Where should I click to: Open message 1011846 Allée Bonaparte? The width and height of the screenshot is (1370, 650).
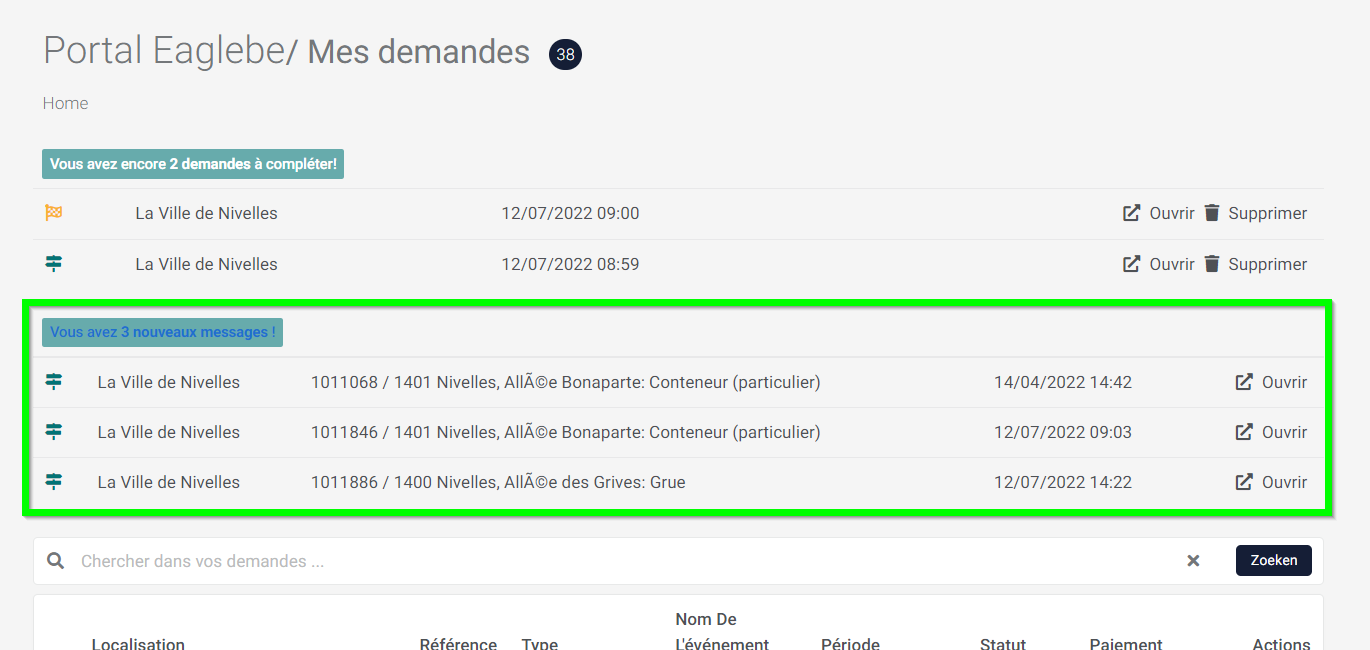(x=1271, y=432)
